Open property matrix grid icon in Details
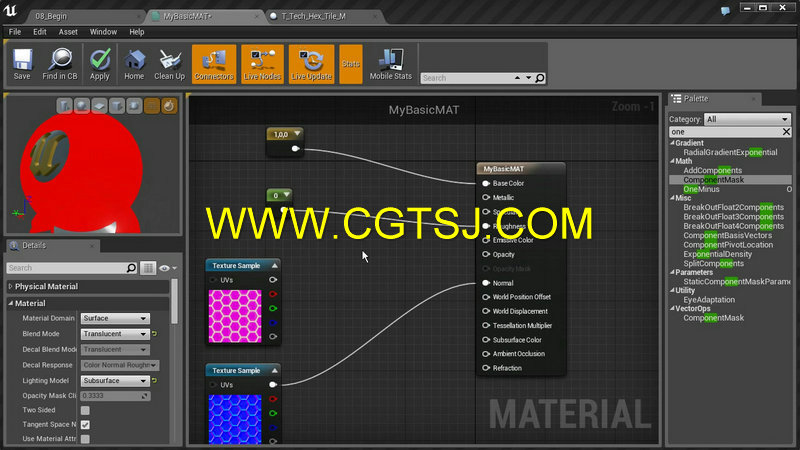 148,268
